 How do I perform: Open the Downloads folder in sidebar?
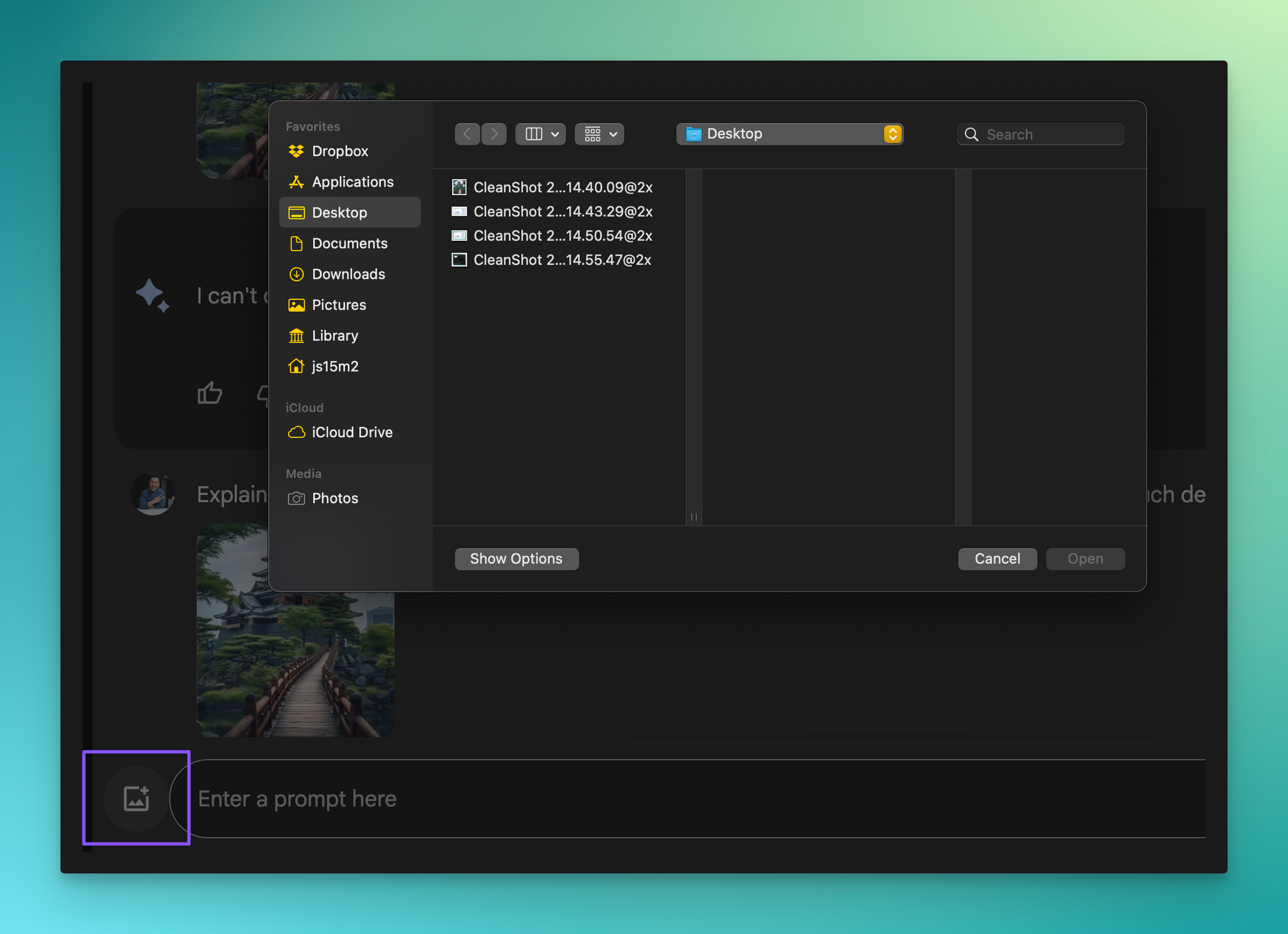[x=348, y=274]
